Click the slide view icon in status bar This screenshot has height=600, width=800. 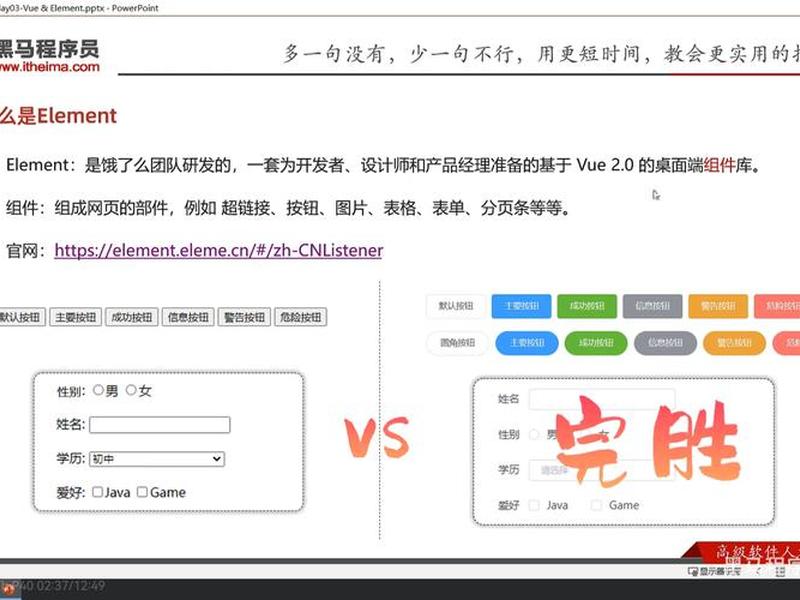780,572
